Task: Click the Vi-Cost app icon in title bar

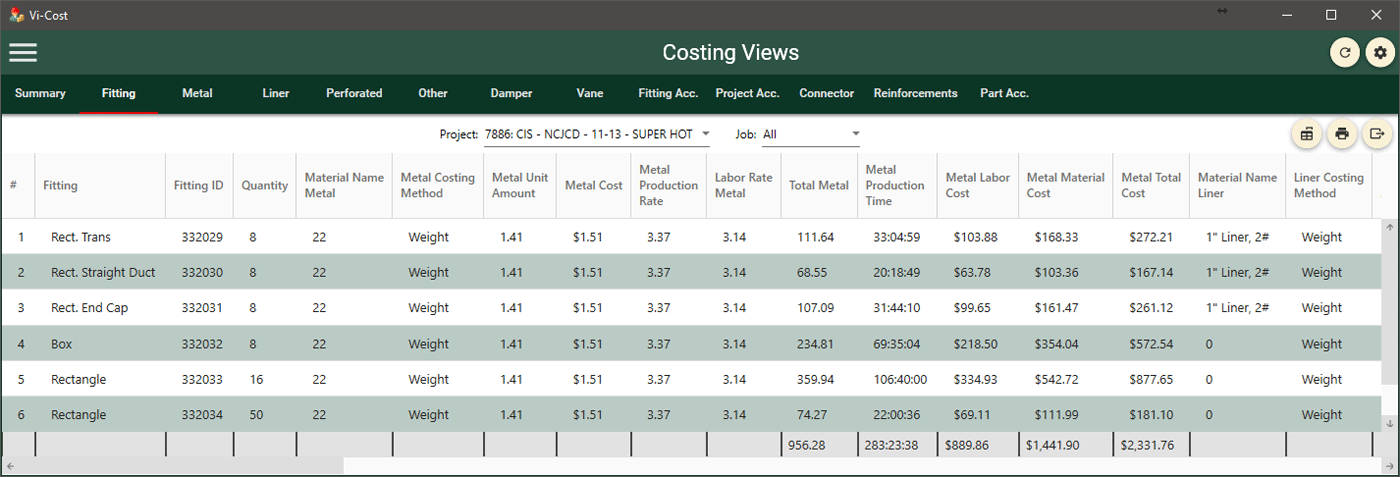Action: tap(16, 15)
